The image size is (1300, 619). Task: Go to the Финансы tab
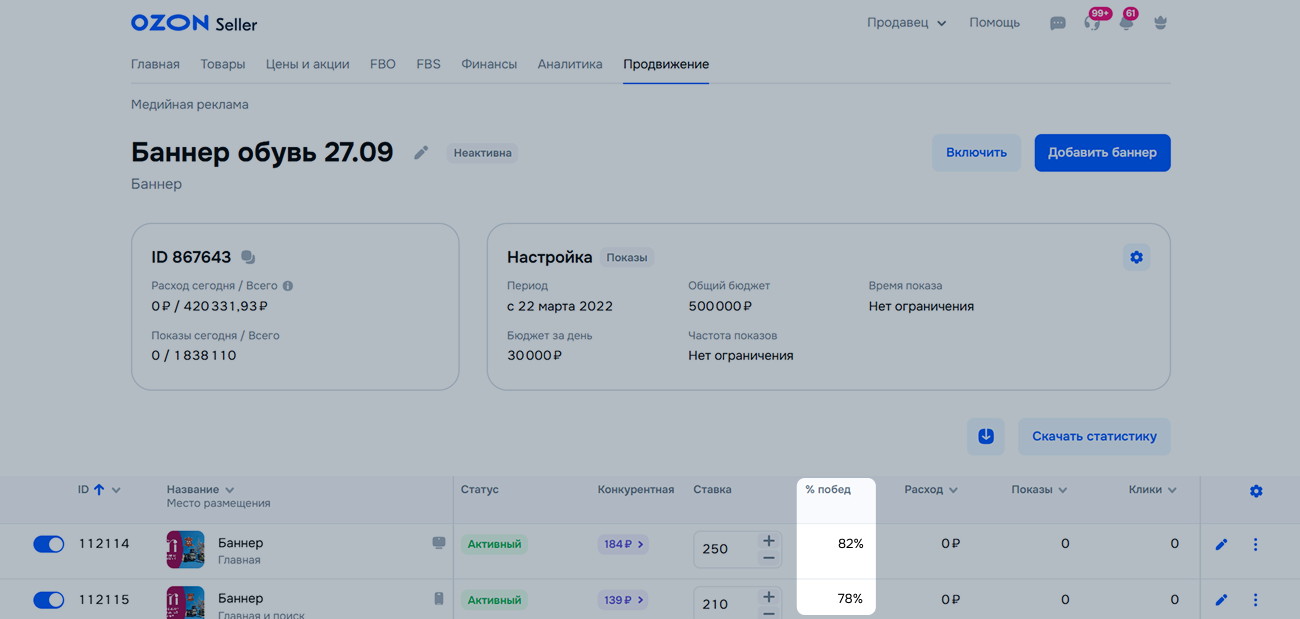click(489, 64)
